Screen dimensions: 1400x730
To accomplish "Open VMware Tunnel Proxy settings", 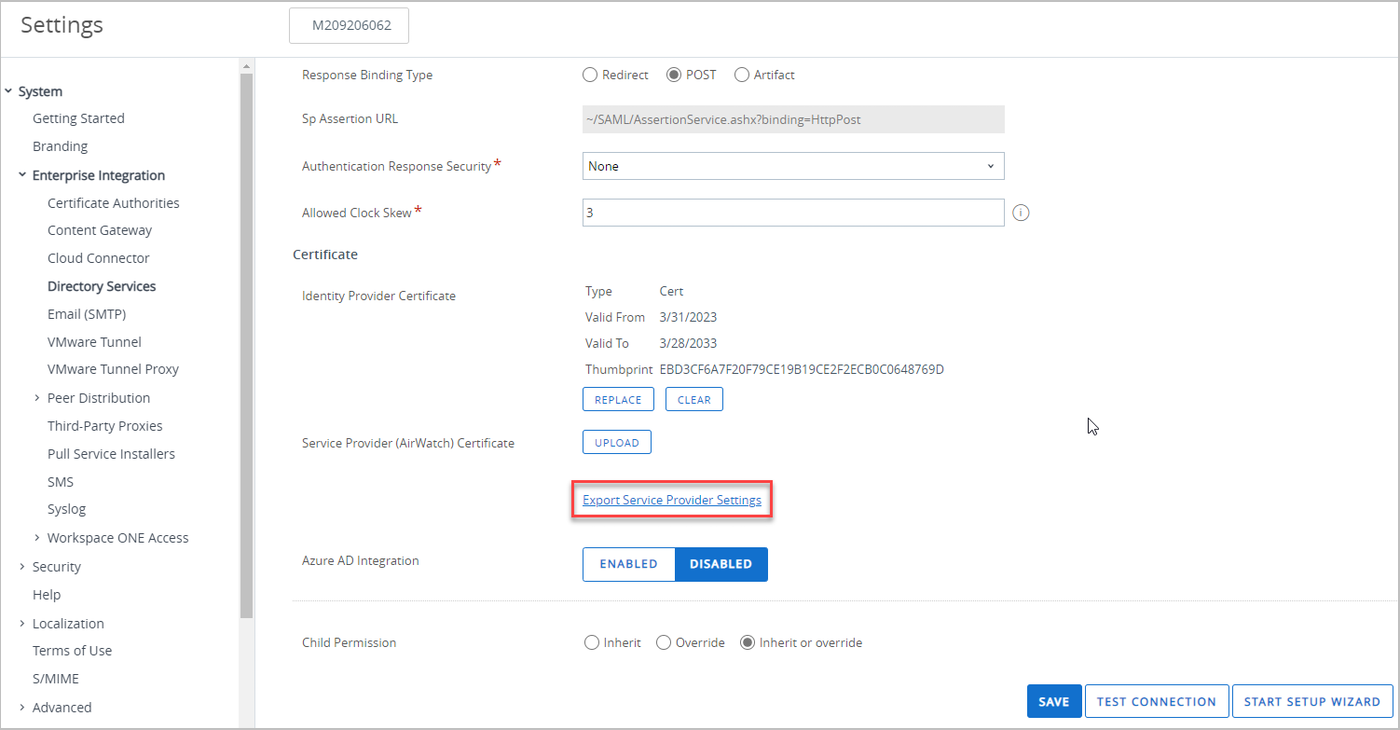I will 113,369.
